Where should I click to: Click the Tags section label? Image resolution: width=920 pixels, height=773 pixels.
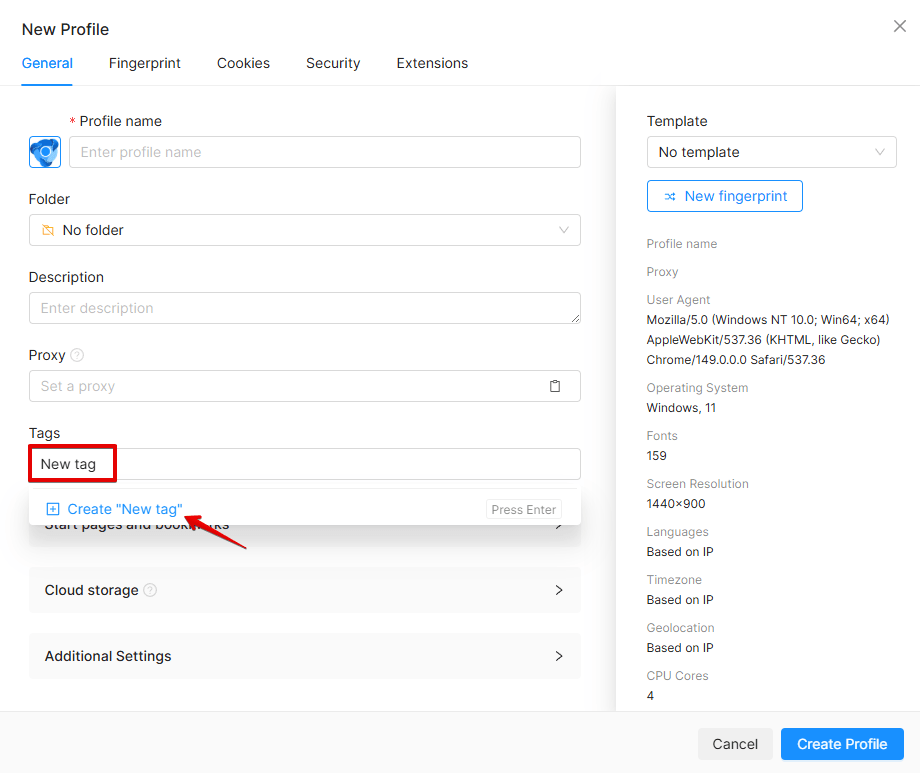tap(45, 433)
